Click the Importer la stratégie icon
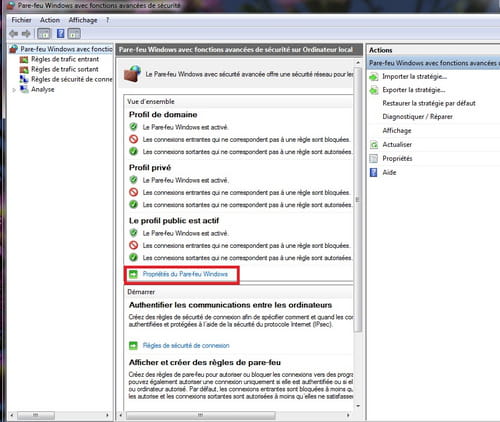The width and height of the screenshot is (500, 422). point(374,77)
